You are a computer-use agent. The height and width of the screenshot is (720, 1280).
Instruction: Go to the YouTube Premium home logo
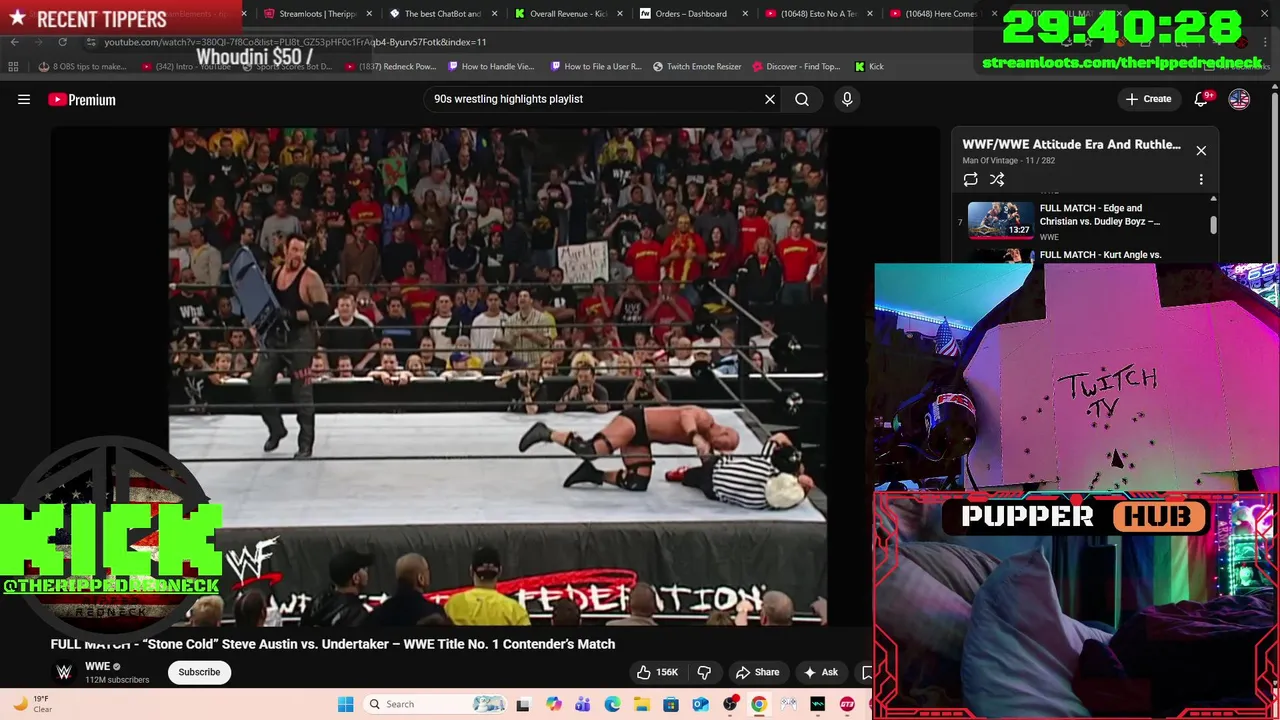tap(82, 99)
